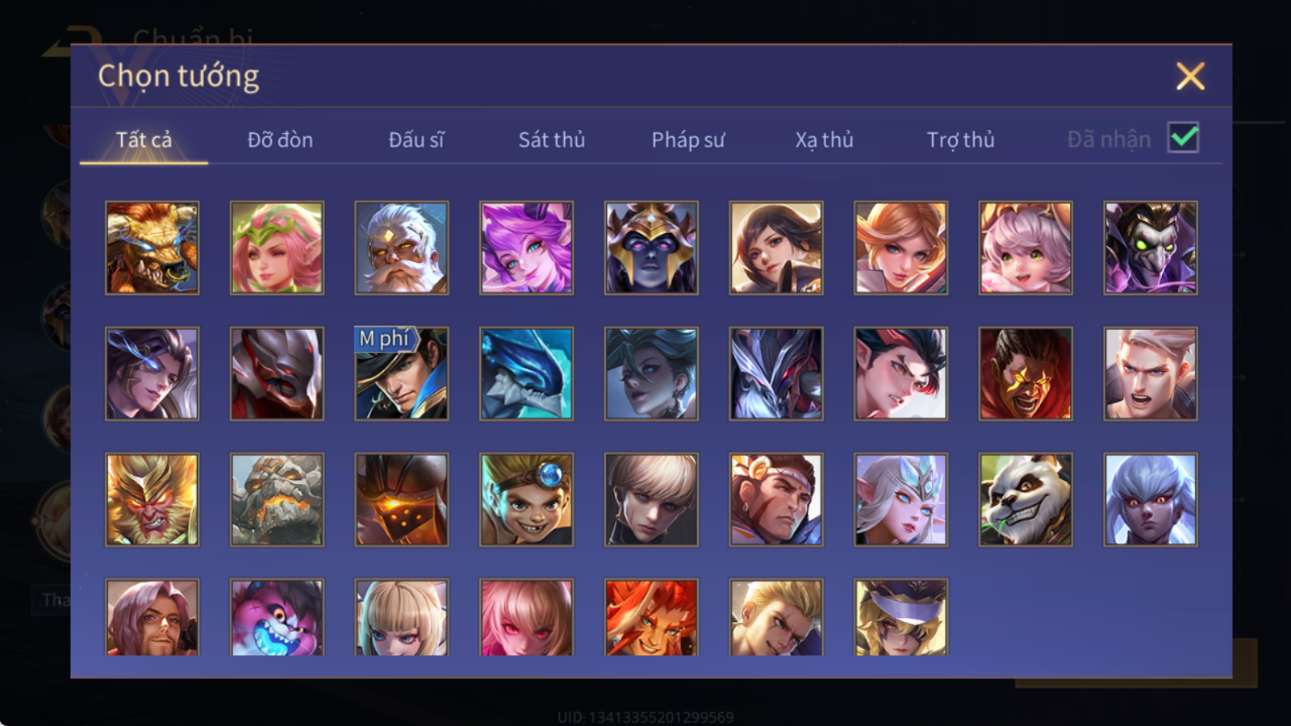Select the panda hero portrait

coord(1025,499)
